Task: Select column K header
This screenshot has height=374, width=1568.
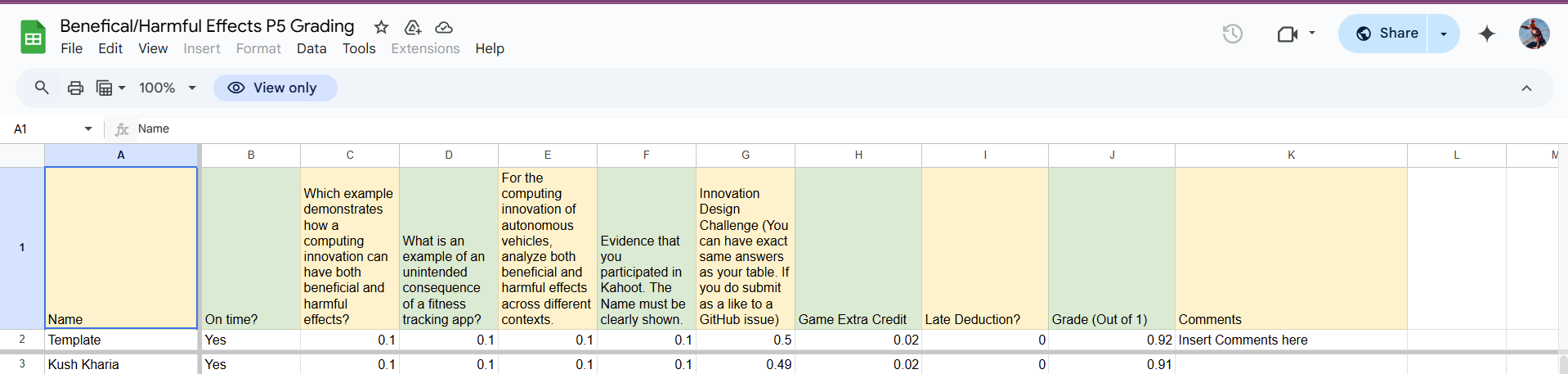Action: pyautogui.click(x=1291, y=155)
